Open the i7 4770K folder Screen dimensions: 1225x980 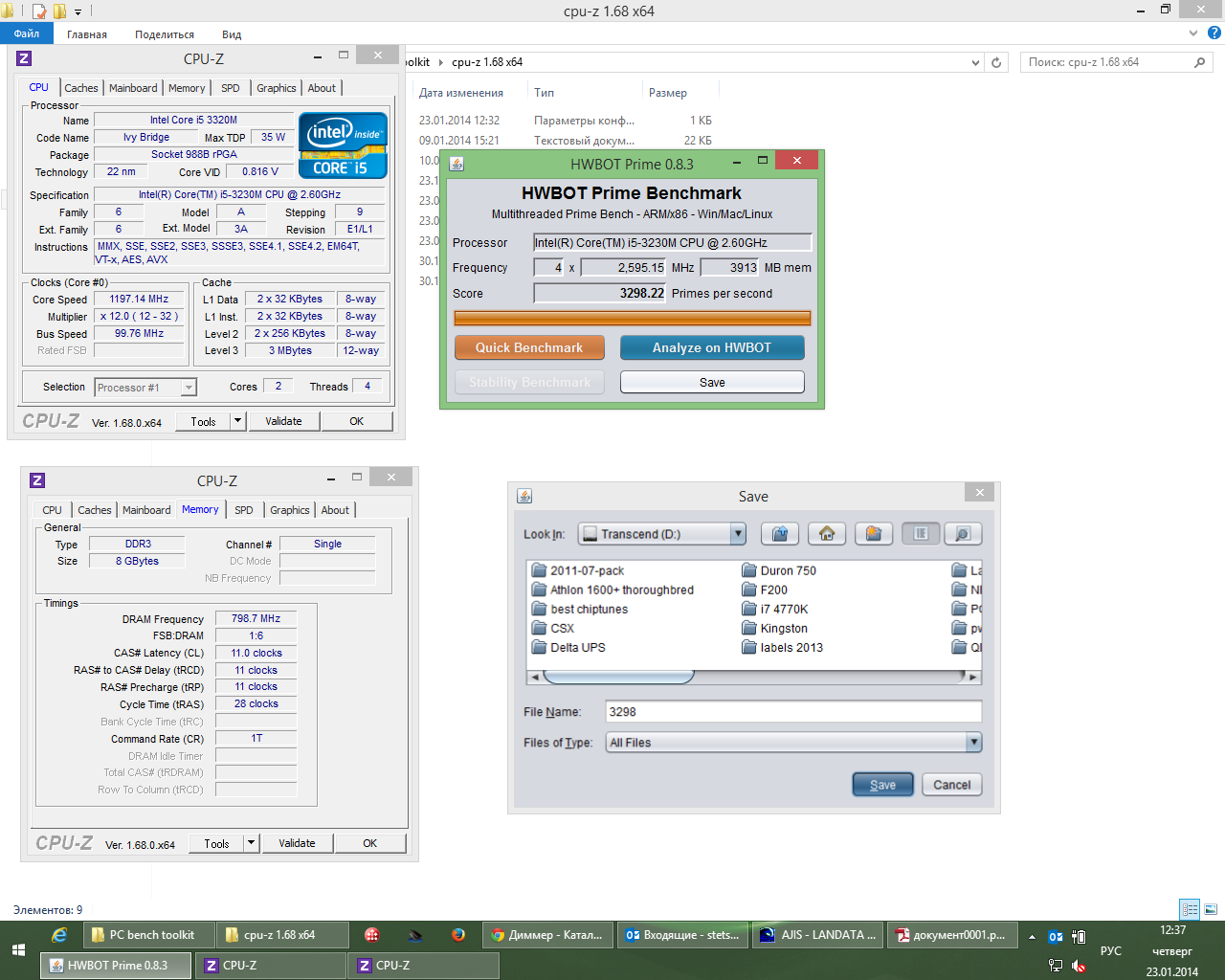click(775, 609)
